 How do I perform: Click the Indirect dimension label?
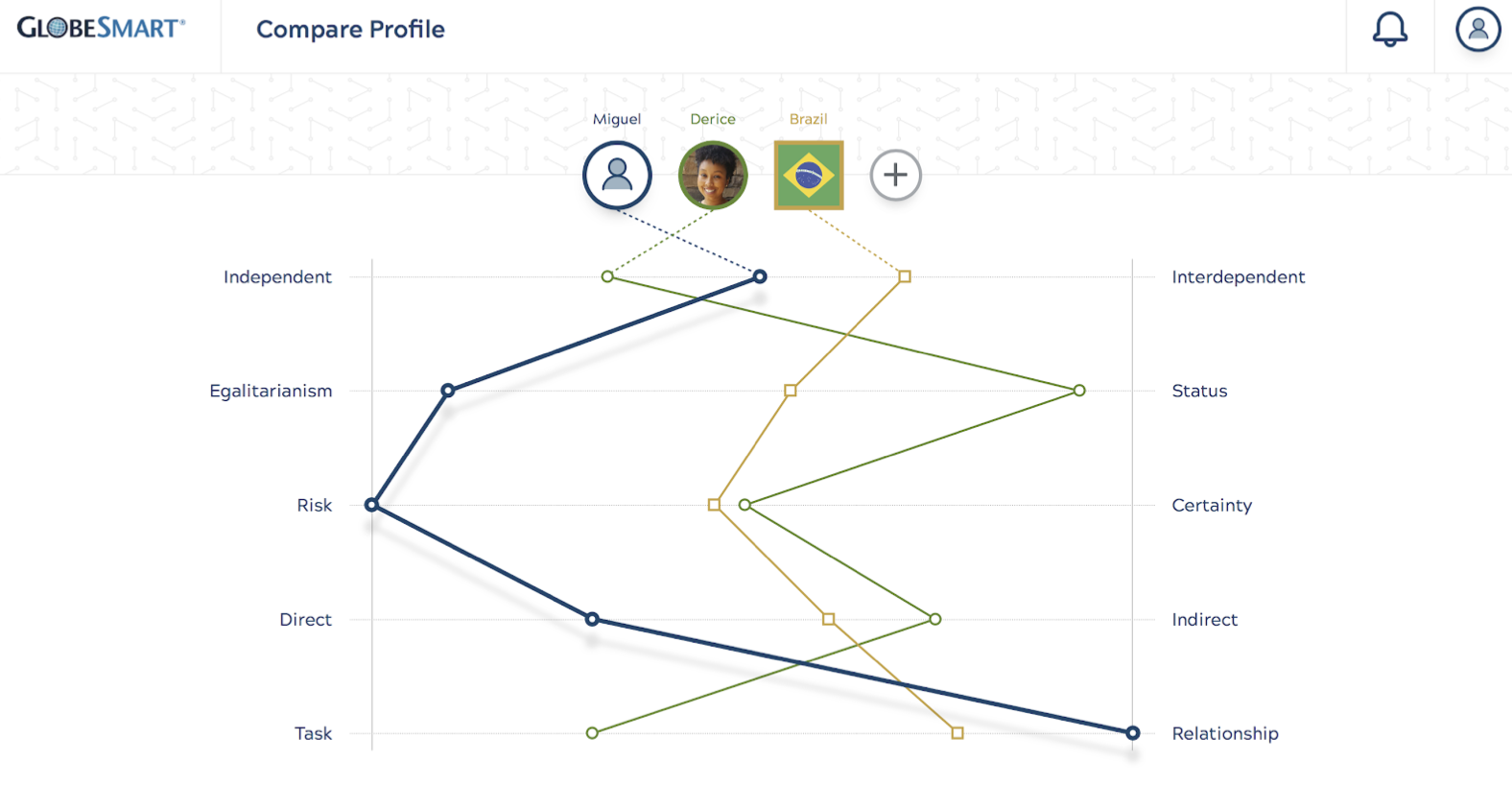[1204, 620]
